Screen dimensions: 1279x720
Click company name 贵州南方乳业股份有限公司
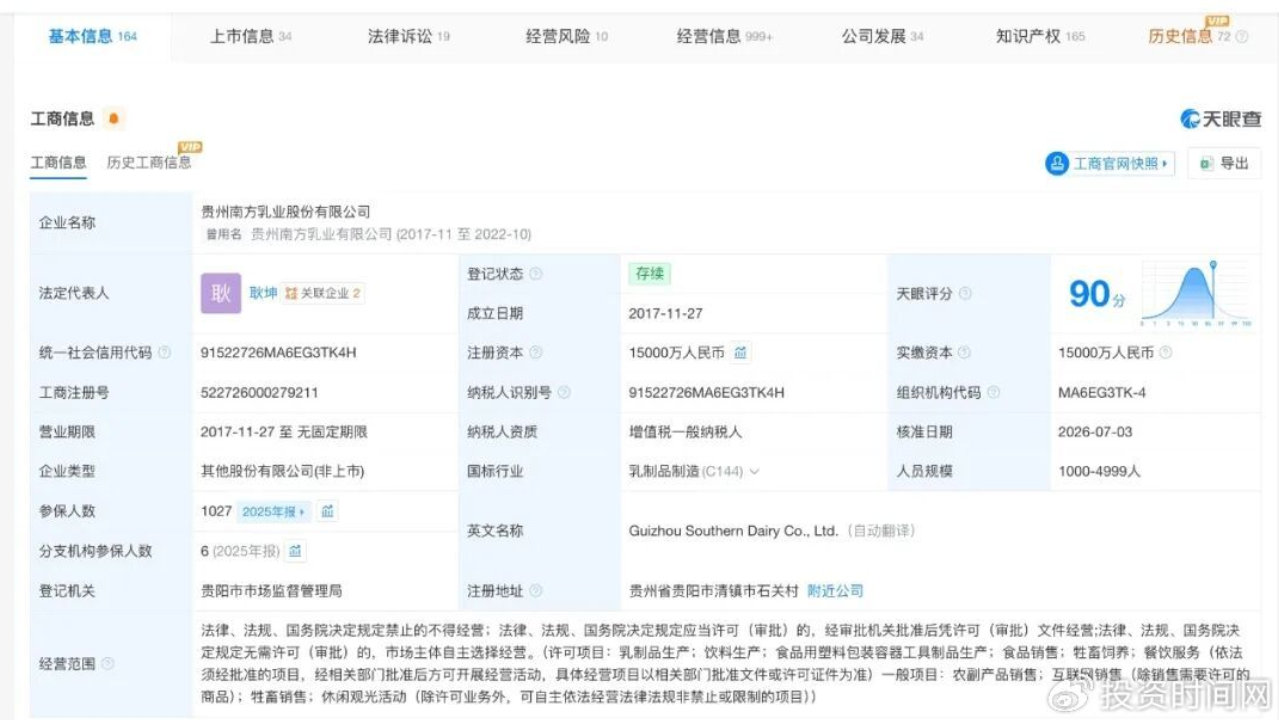click(286, 212)
